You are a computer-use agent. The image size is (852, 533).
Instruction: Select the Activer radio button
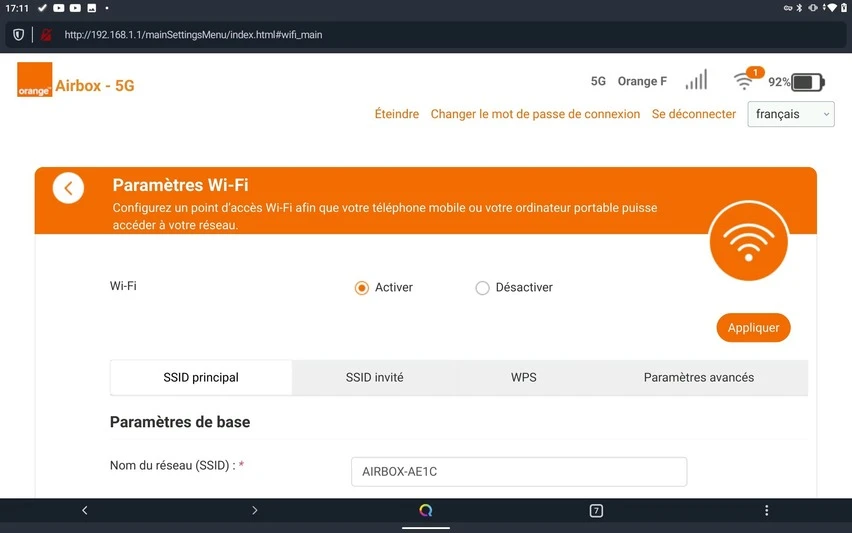[361, 288]
